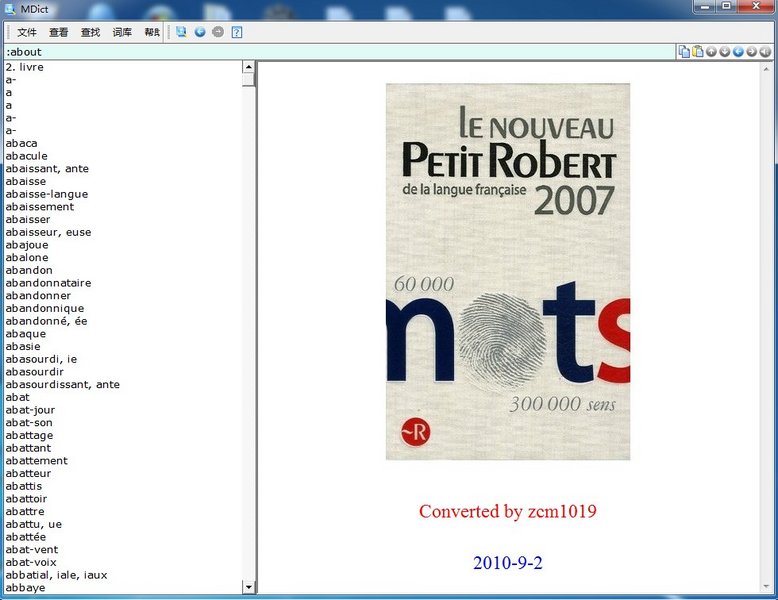Choose 'abattoir' from the word list

26,499
